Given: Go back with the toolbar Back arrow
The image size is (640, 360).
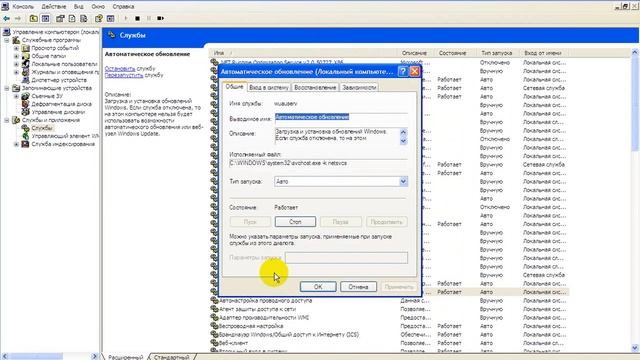Looking at the screenshot, I should (x=7, y=18).
